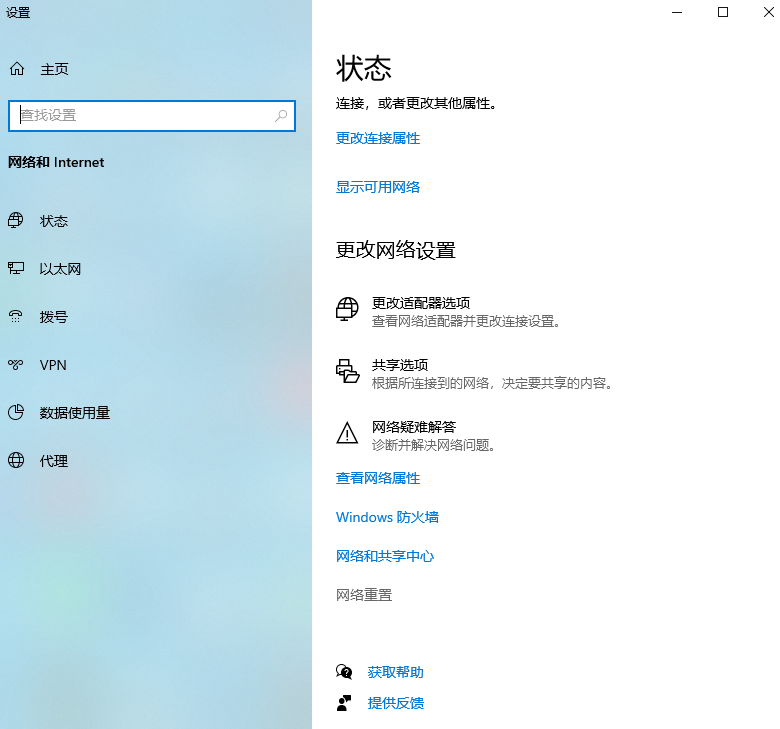
Task: Open the 更改连接属性 link
Action: click(x=378, y=139)
